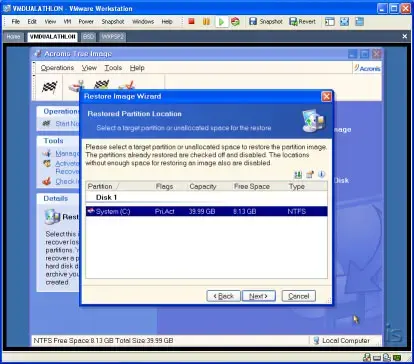Viewport: 414px width, 364px height.
Task: Click the green VMware Power On button
Action: click(221, 22)
